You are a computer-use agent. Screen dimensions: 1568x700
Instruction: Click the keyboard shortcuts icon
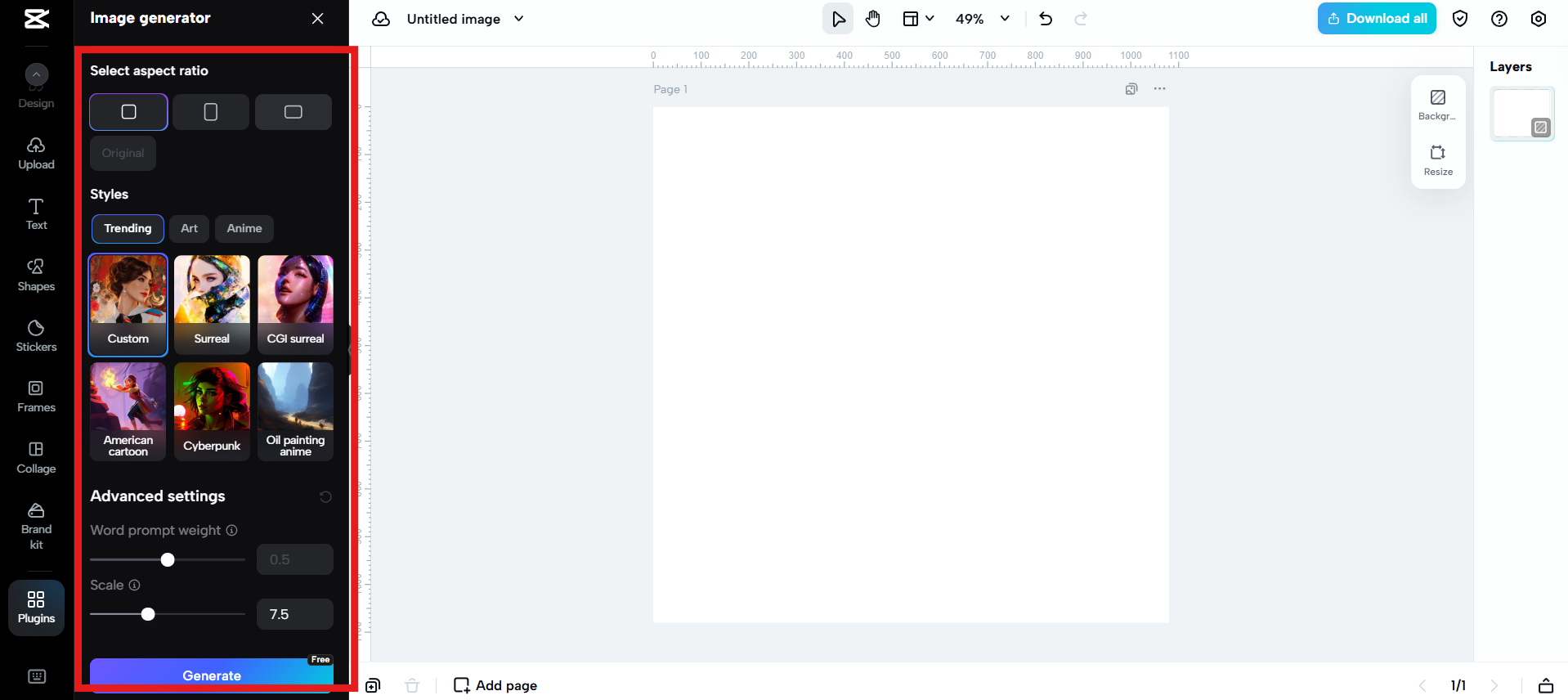click(x=37, y=676)
